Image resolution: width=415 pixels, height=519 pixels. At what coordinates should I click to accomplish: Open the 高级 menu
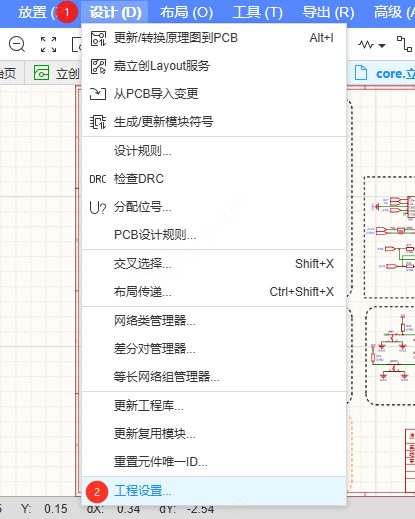(x=393, y=13)
